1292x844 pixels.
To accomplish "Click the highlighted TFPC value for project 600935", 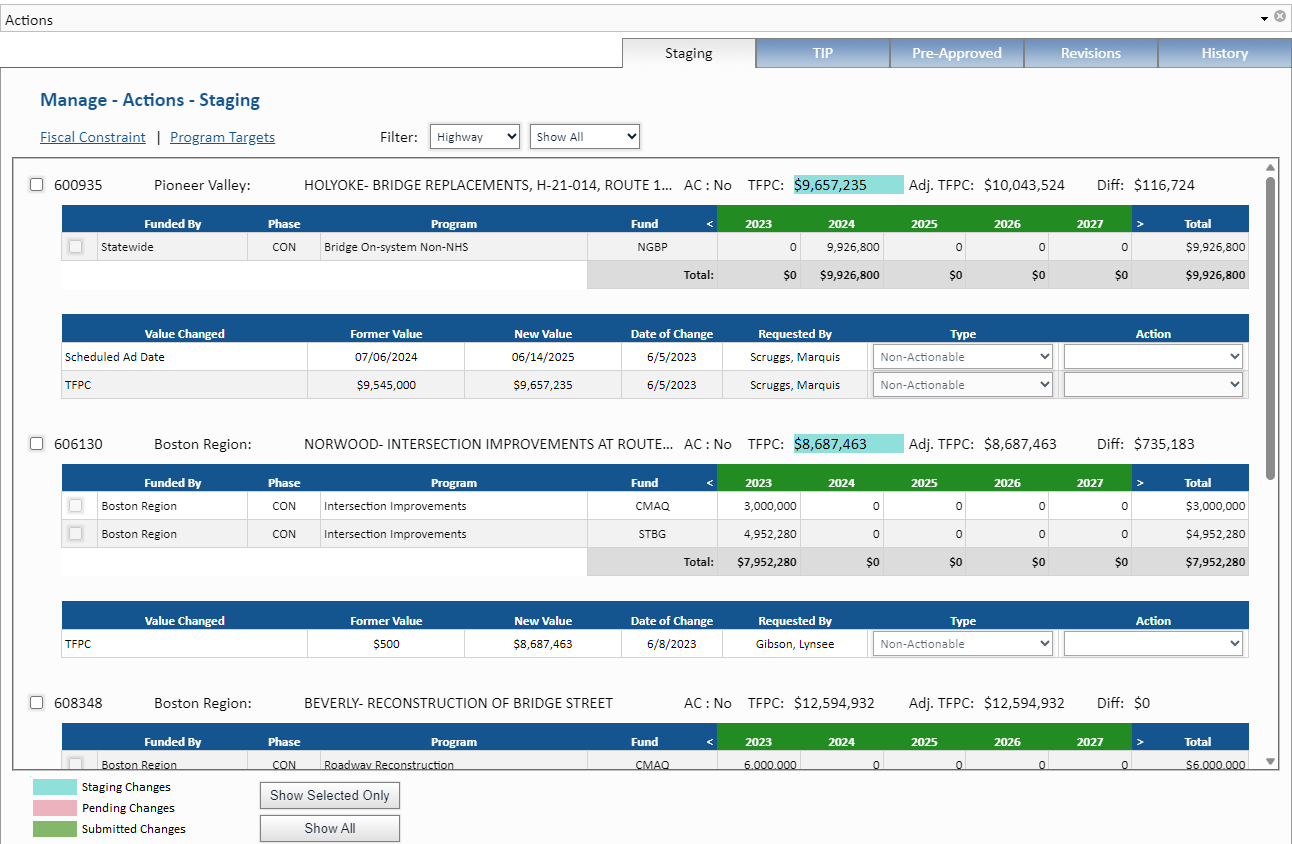I will [x=849, y=184].
